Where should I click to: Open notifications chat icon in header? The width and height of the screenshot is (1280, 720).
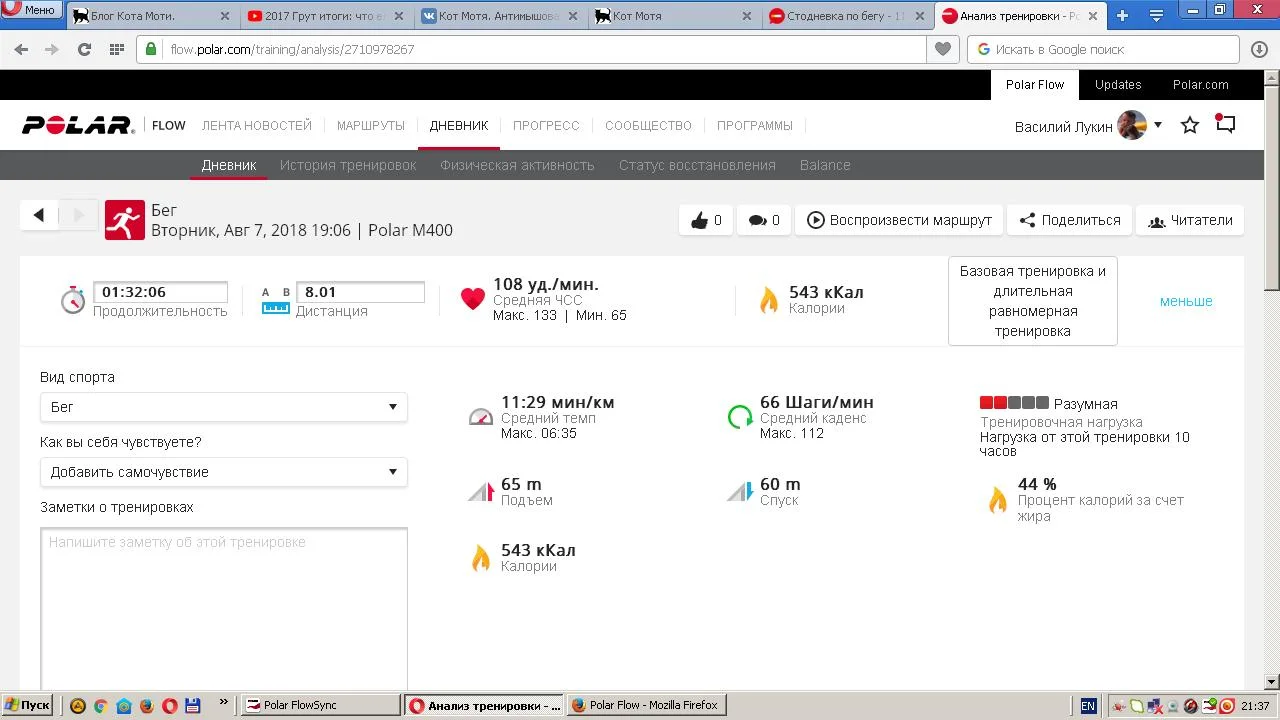pyautogui.click(x=1225, y=124)
